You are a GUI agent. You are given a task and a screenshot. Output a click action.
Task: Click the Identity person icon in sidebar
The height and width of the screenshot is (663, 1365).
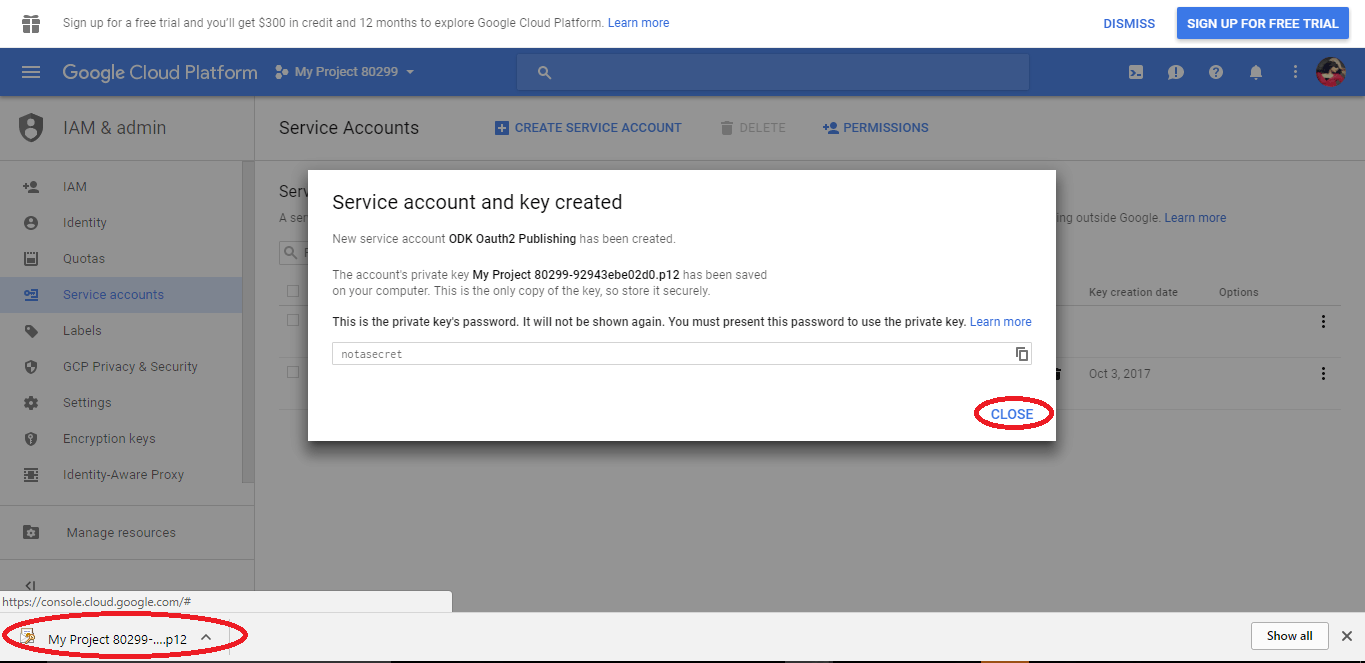[x=31, y=223]
